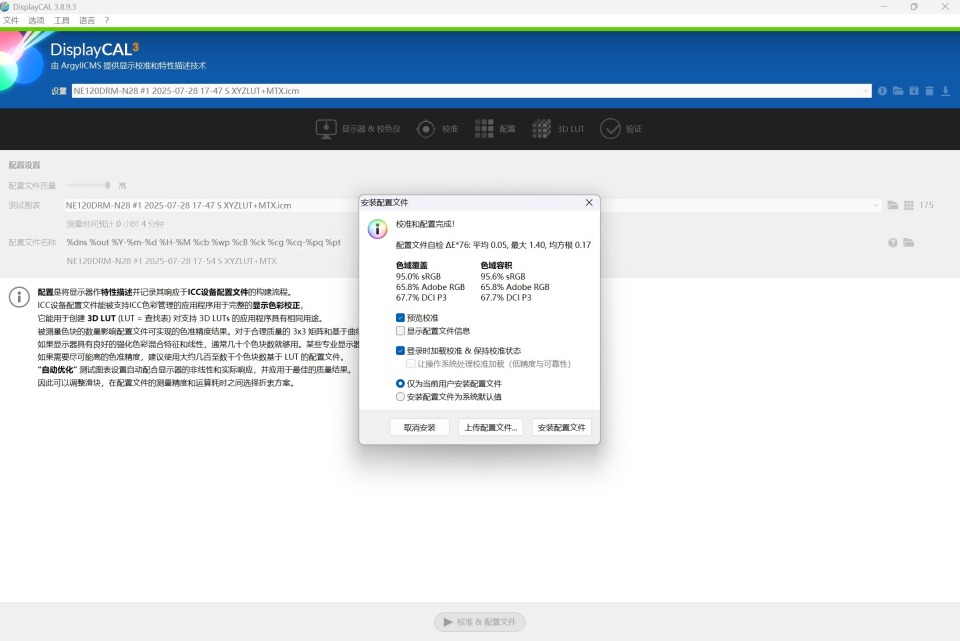Click the profile info icon beside settings
This screenshot has height=641, width=960.
click(882, 91)
